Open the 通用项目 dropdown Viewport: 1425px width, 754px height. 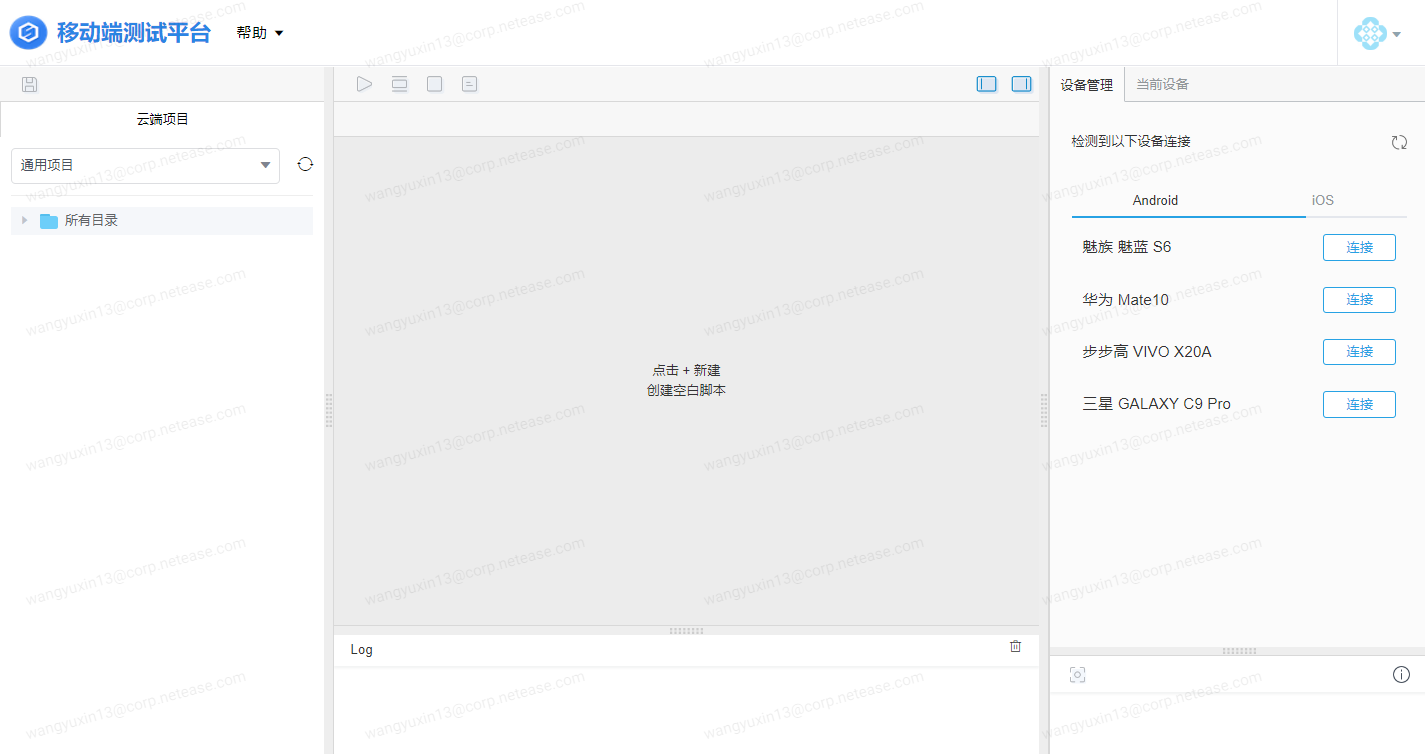(x=145, y=165)
